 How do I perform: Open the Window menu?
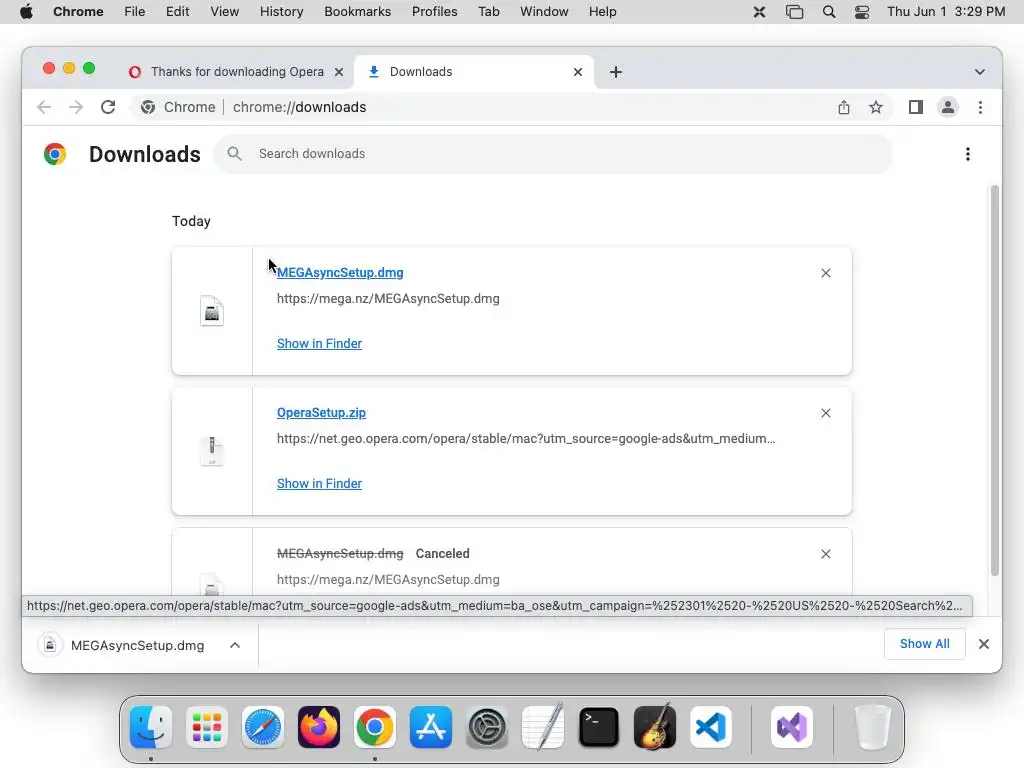click(544, 12)
